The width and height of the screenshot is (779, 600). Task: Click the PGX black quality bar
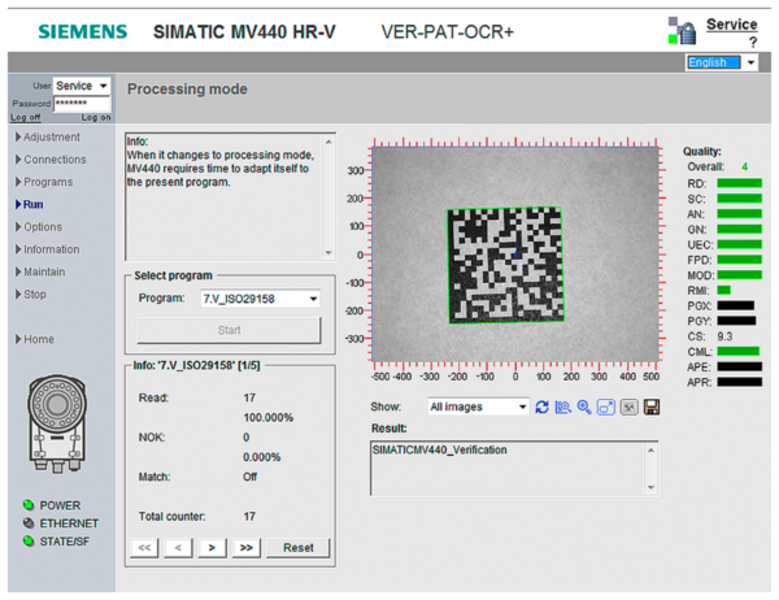point(736,305)
